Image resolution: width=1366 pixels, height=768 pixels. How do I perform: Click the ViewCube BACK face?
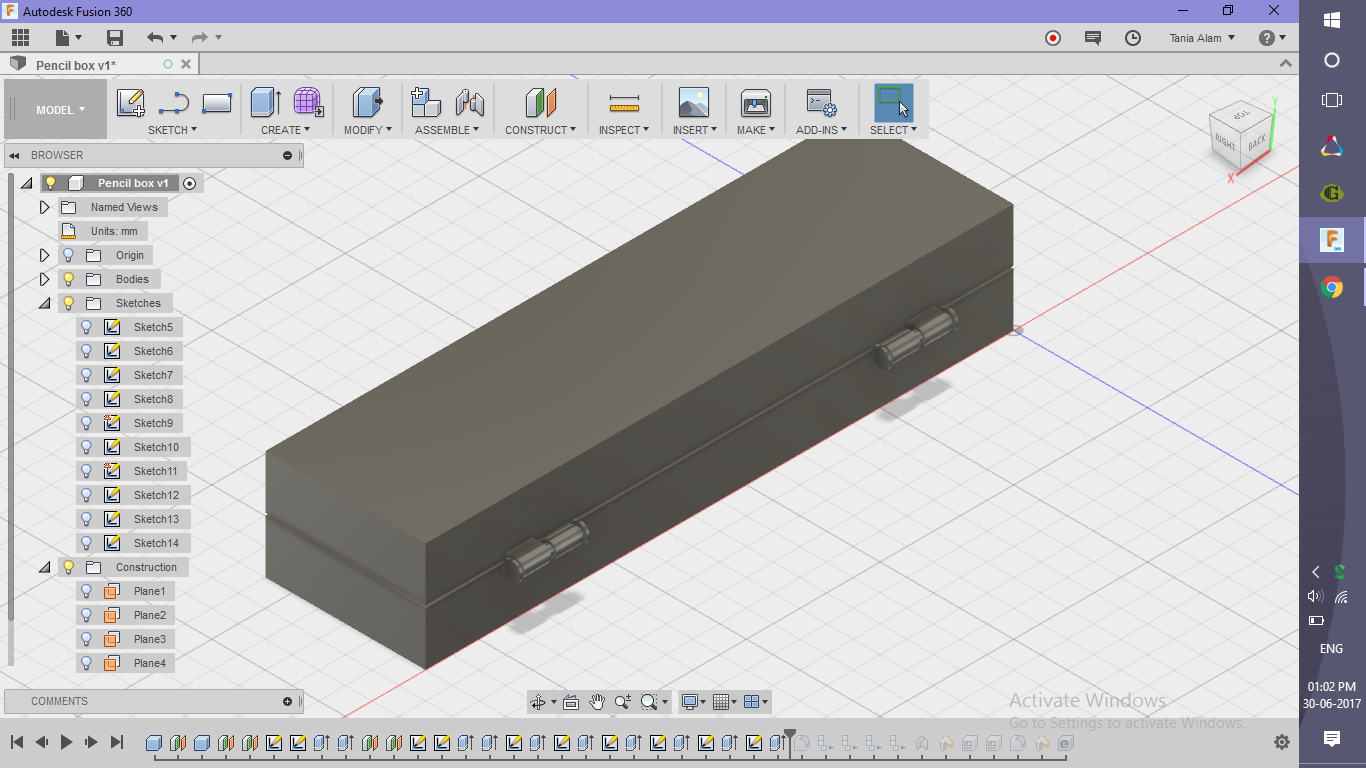pos(1256,141)
